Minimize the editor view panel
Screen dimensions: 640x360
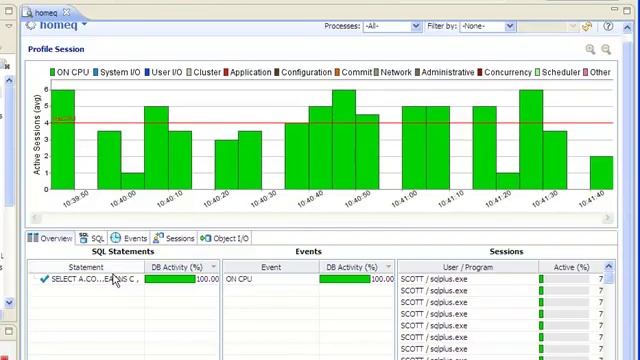coord(614,9)
